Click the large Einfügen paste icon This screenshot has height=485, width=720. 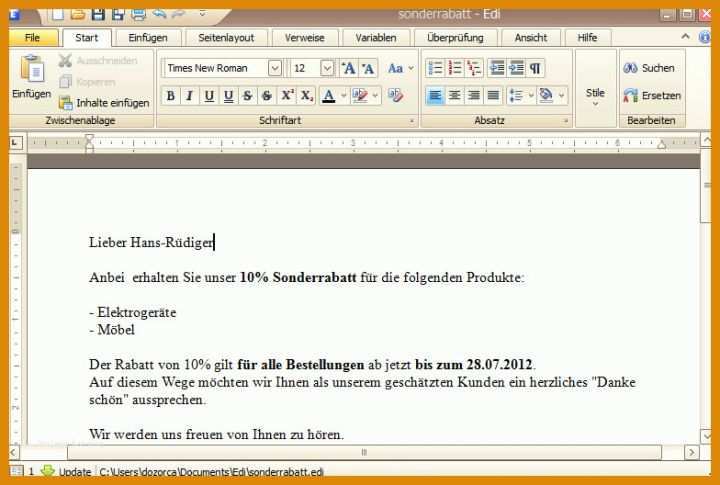click(x=32, y=70)
